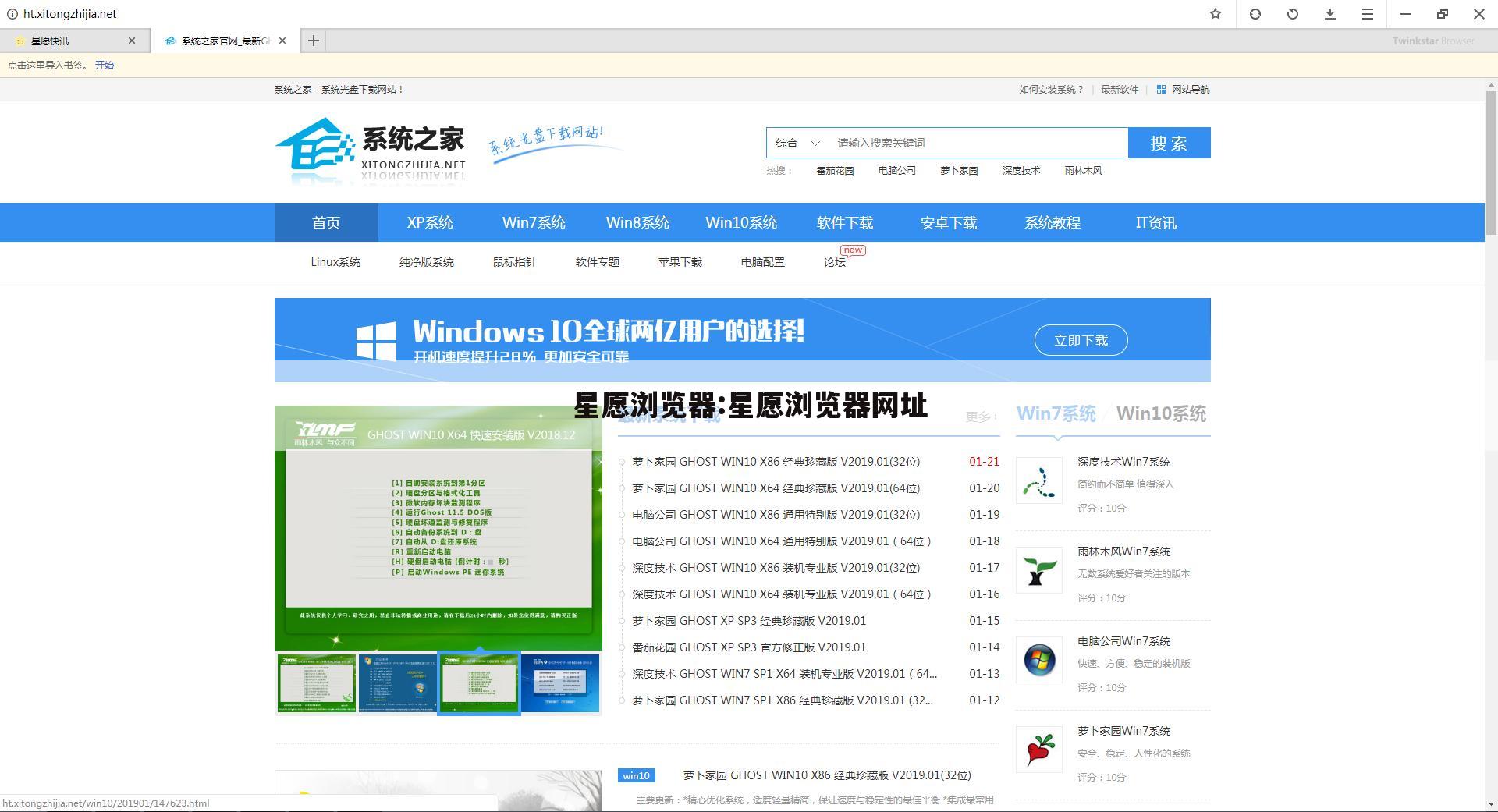1498x812 pixels.
Task: Open the 系统教程 navigation item
Action: pyautogui.click(x=1053, y=222)
